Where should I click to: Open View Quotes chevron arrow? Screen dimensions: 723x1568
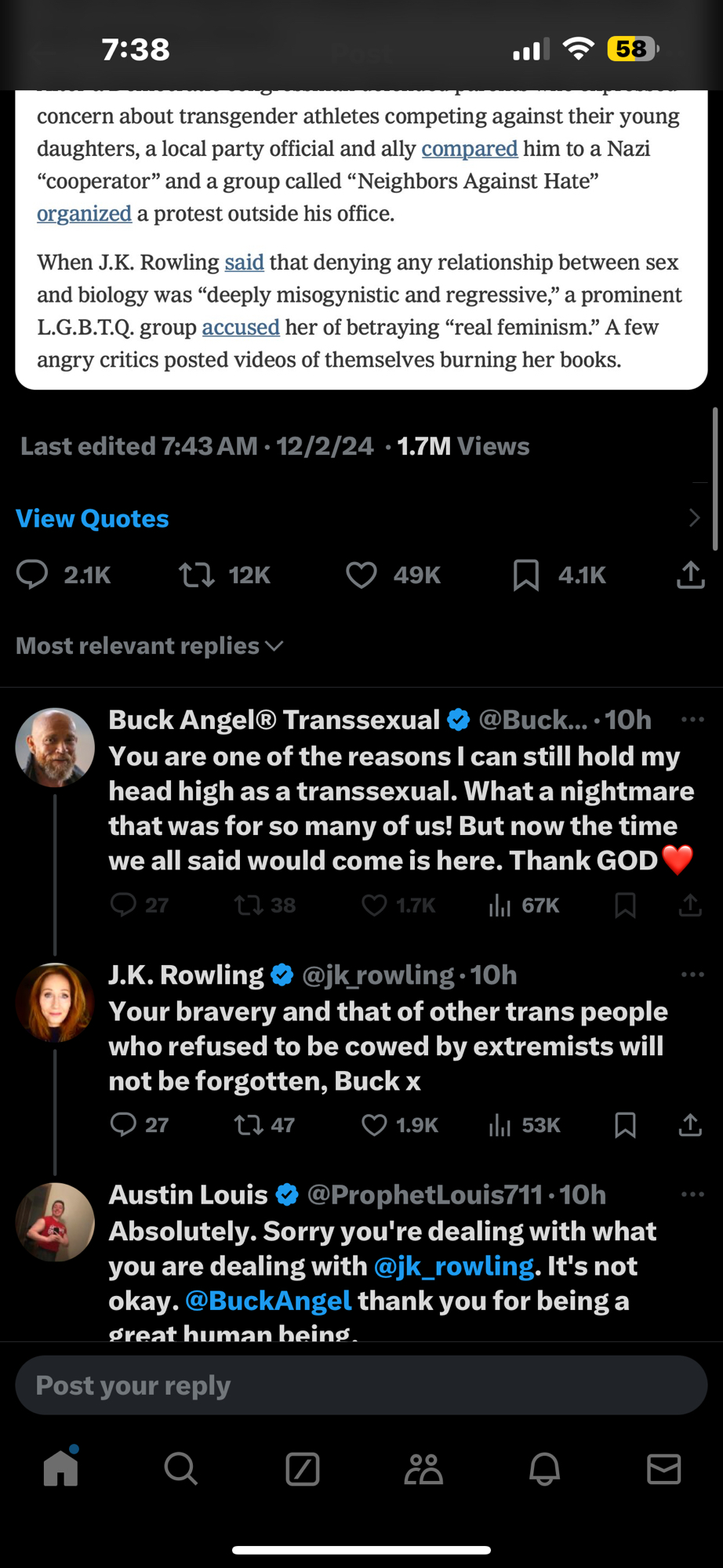click(x=694, y=518)
